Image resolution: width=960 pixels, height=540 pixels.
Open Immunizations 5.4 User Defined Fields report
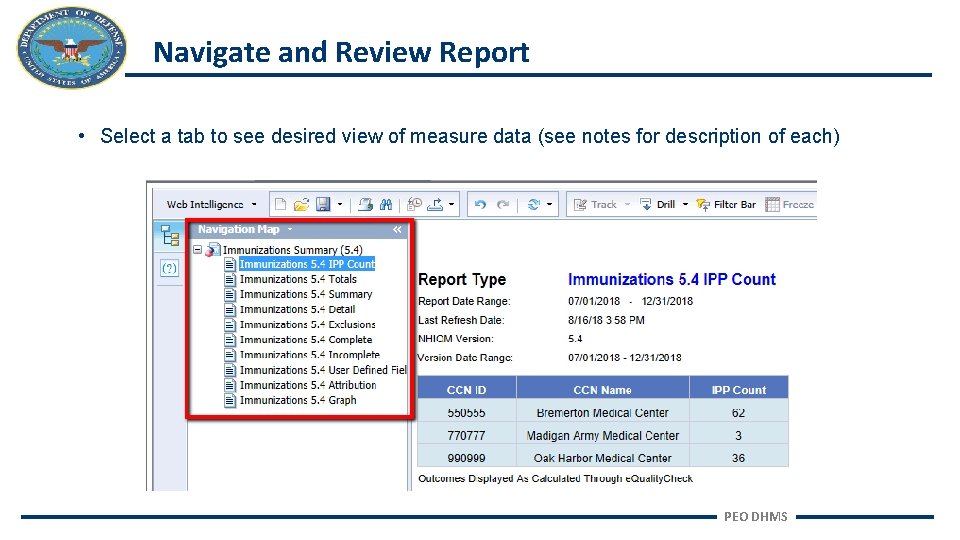[323, 370]
